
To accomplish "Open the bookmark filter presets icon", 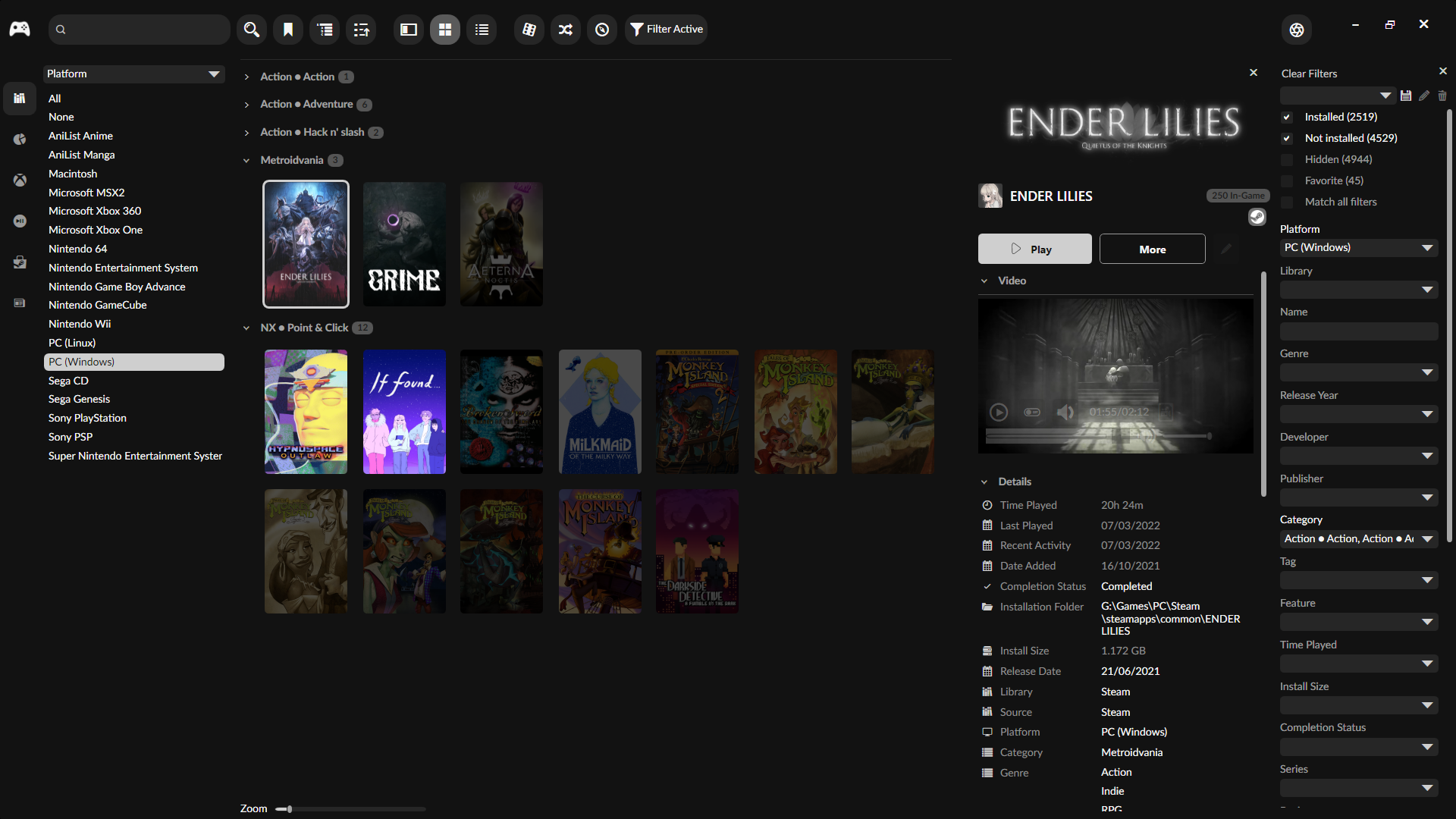I will (288, 30).
